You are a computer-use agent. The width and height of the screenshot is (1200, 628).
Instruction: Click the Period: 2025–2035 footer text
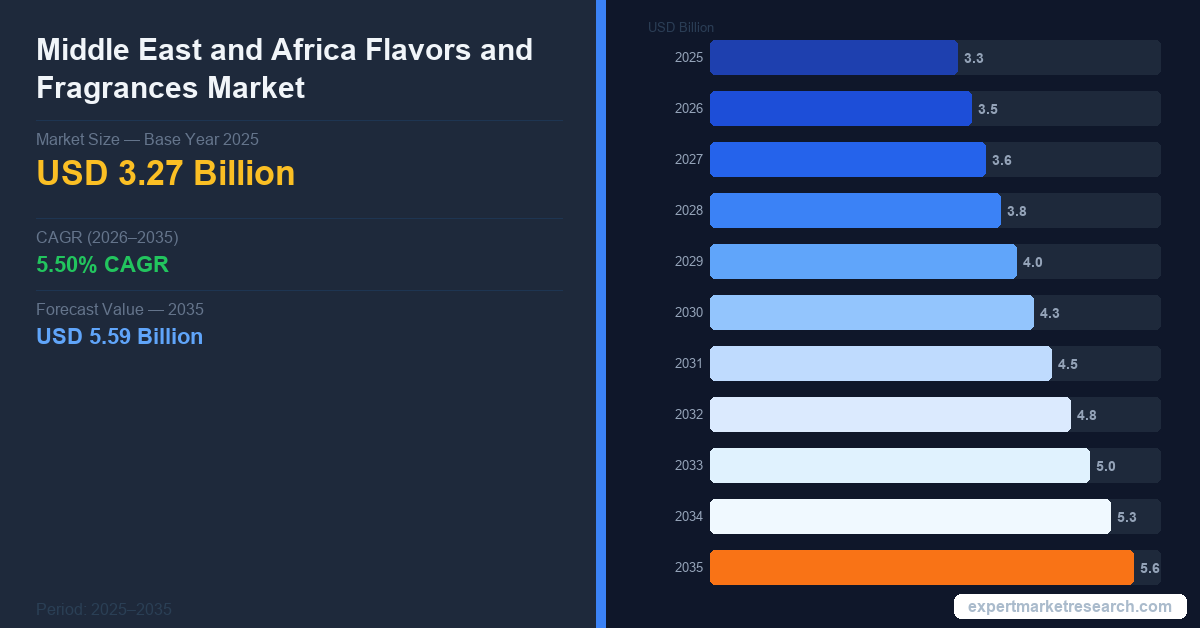[x=104, y=609]
